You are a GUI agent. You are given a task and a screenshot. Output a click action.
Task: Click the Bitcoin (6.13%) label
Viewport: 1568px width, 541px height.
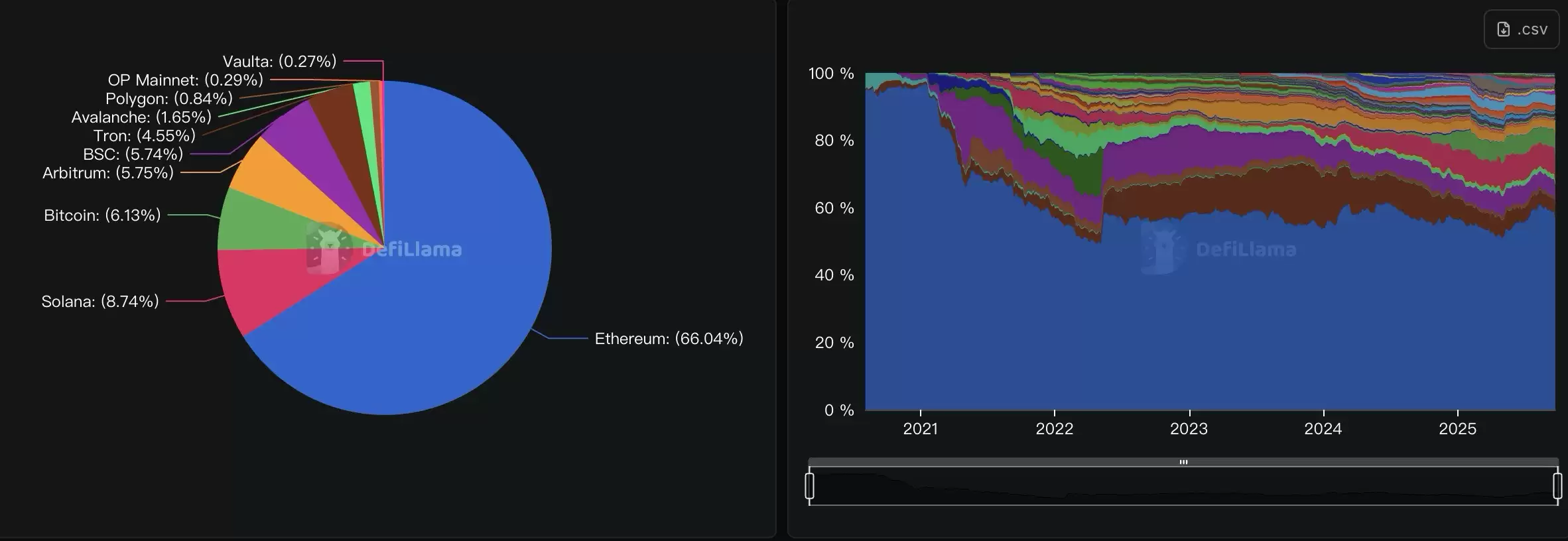[102, 215]
